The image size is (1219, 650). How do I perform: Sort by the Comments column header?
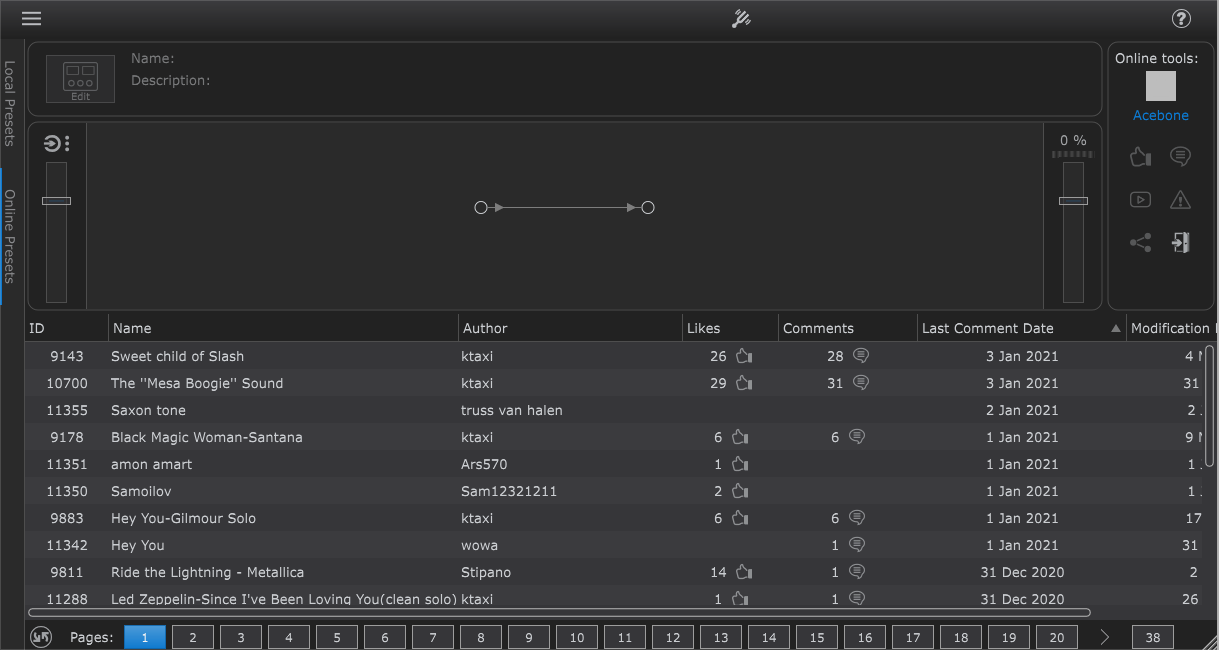(x=848, y=328)
